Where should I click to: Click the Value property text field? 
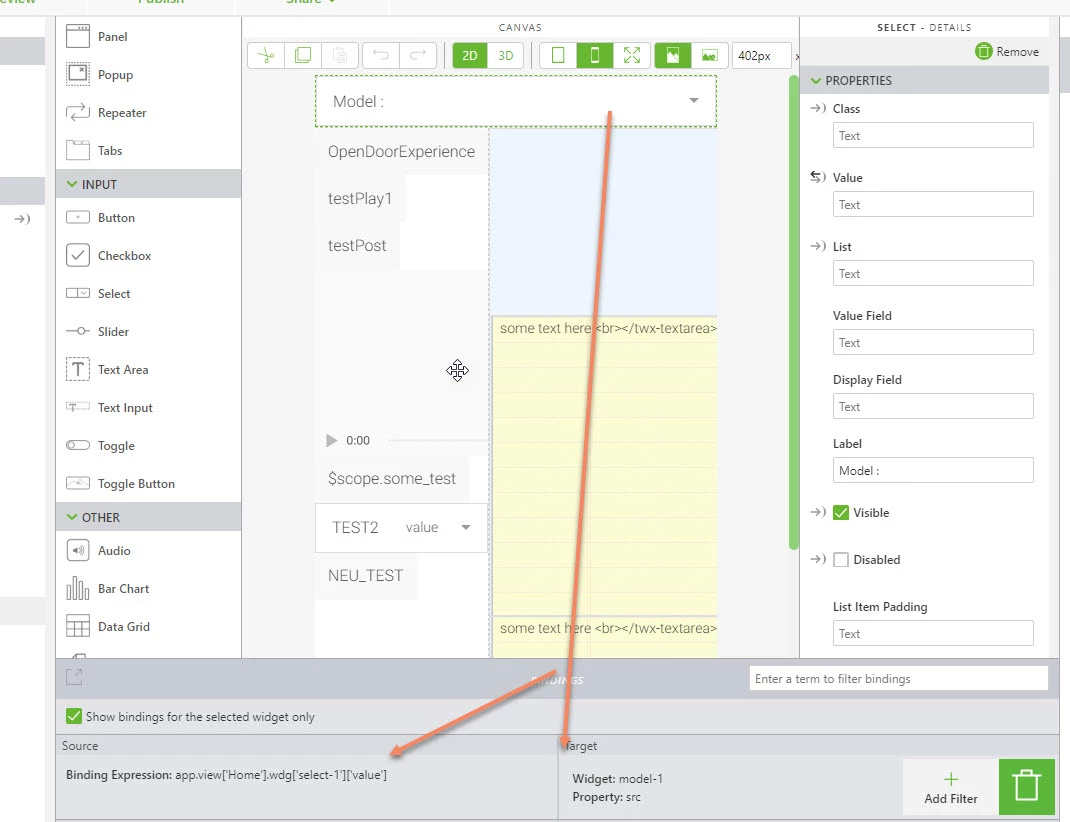pos(933,204)
